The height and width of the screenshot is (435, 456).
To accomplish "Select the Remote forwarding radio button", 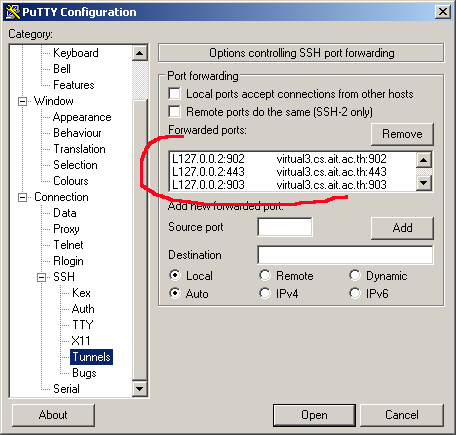I will (x=265, y=275).
